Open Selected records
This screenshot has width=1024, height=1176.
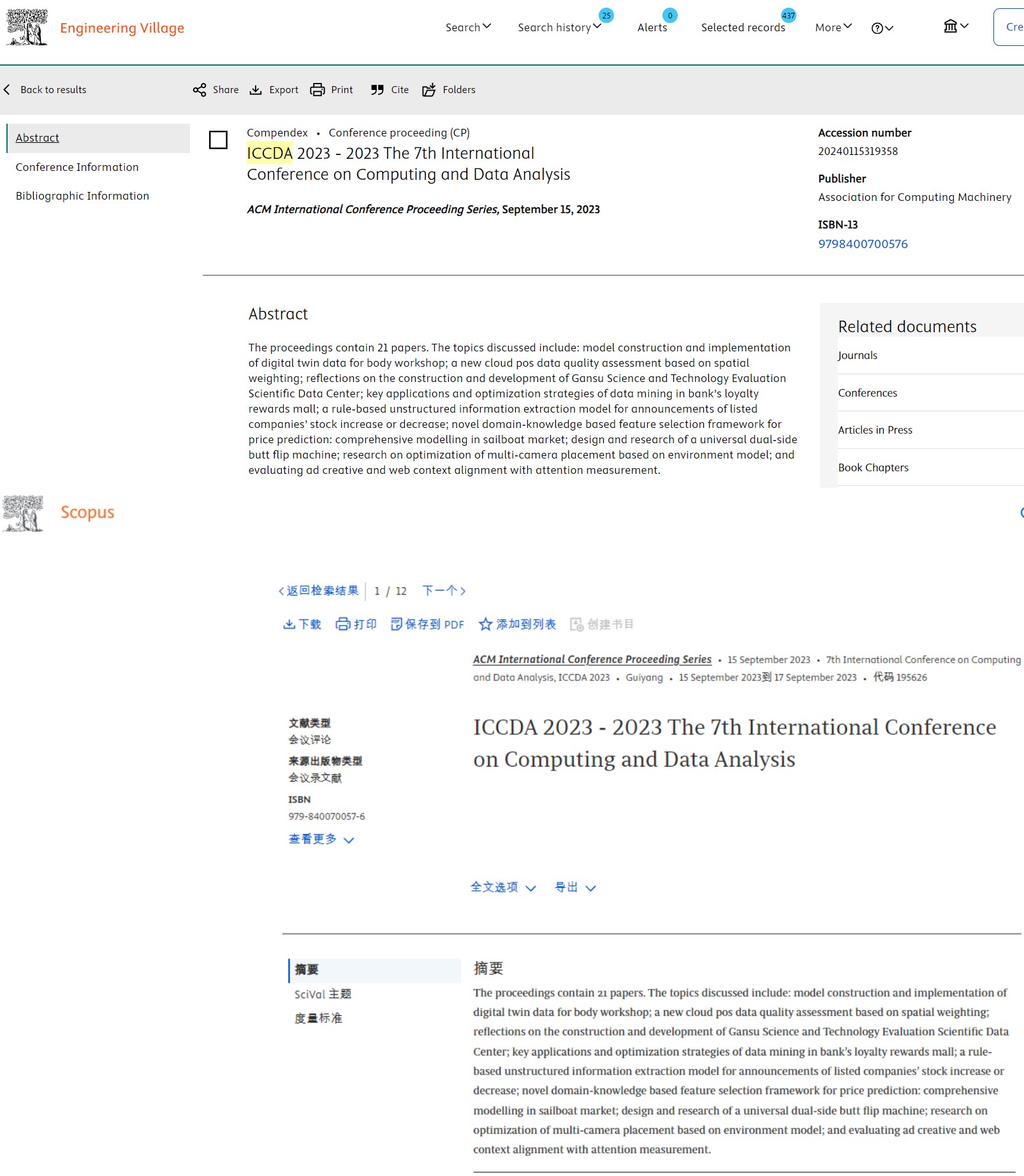(743, 27)
